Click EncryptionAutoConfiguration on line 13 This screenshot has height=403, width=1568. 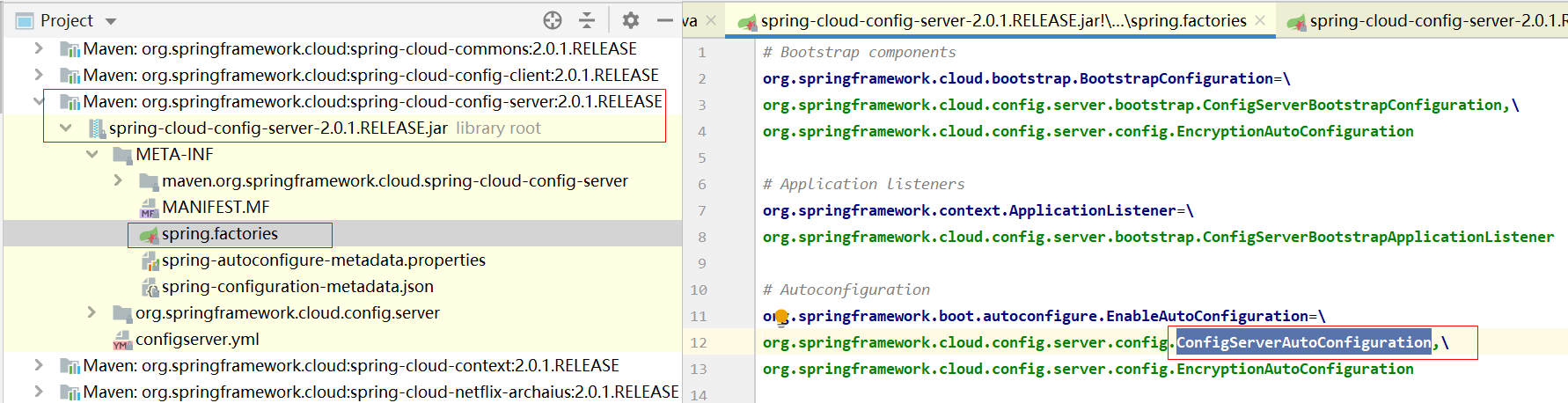(x=1295, y=369)
